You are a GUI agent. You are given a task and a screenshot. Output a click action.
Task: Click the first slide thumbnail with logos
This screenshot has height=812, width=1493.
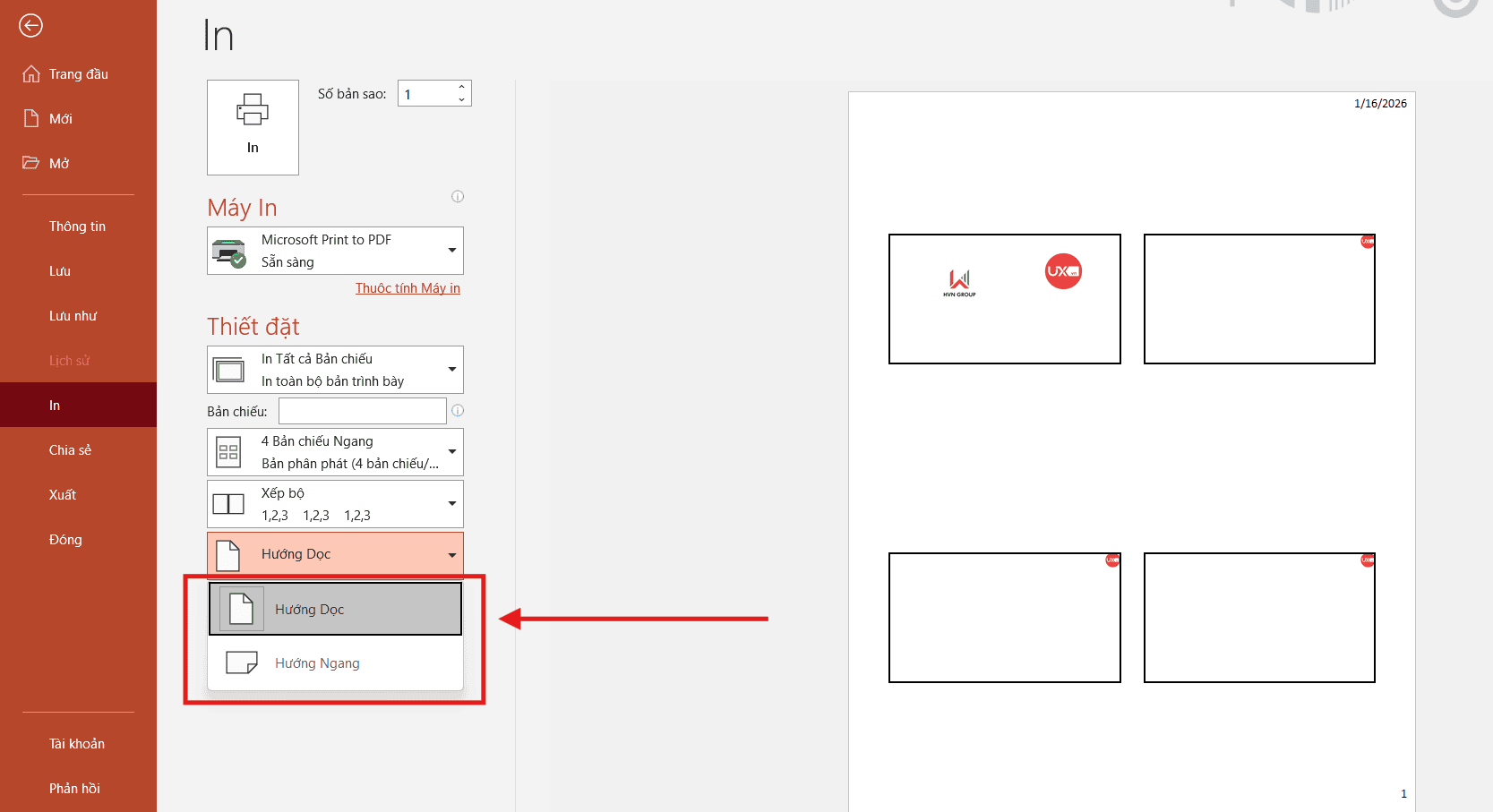[x=1004, y=299]
